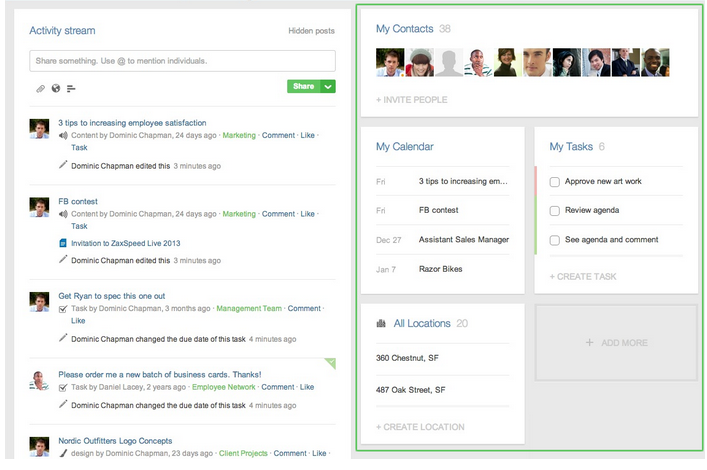This screenshot has height=470, width=707.
Task: Click the text format lines icon
Action: tap(71, 89)
